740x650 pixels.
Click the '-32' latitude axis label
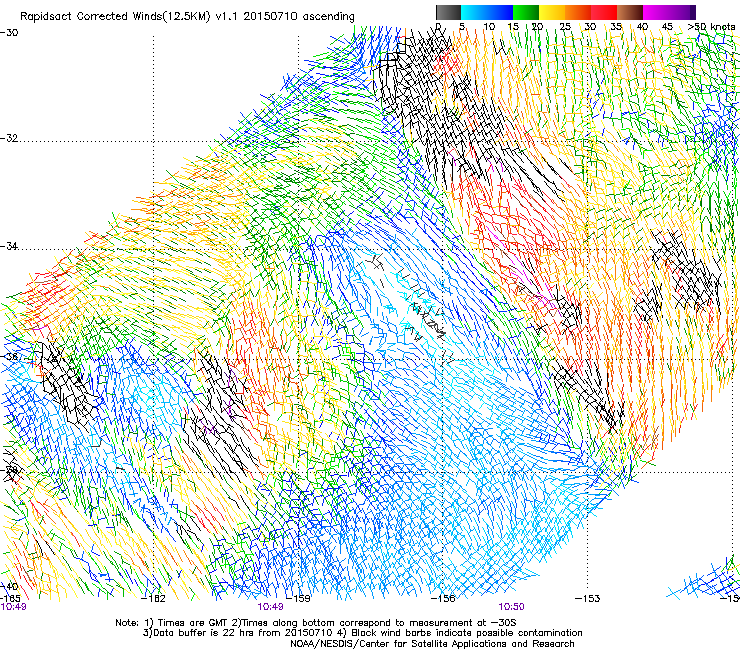click(x=9, y=138)
